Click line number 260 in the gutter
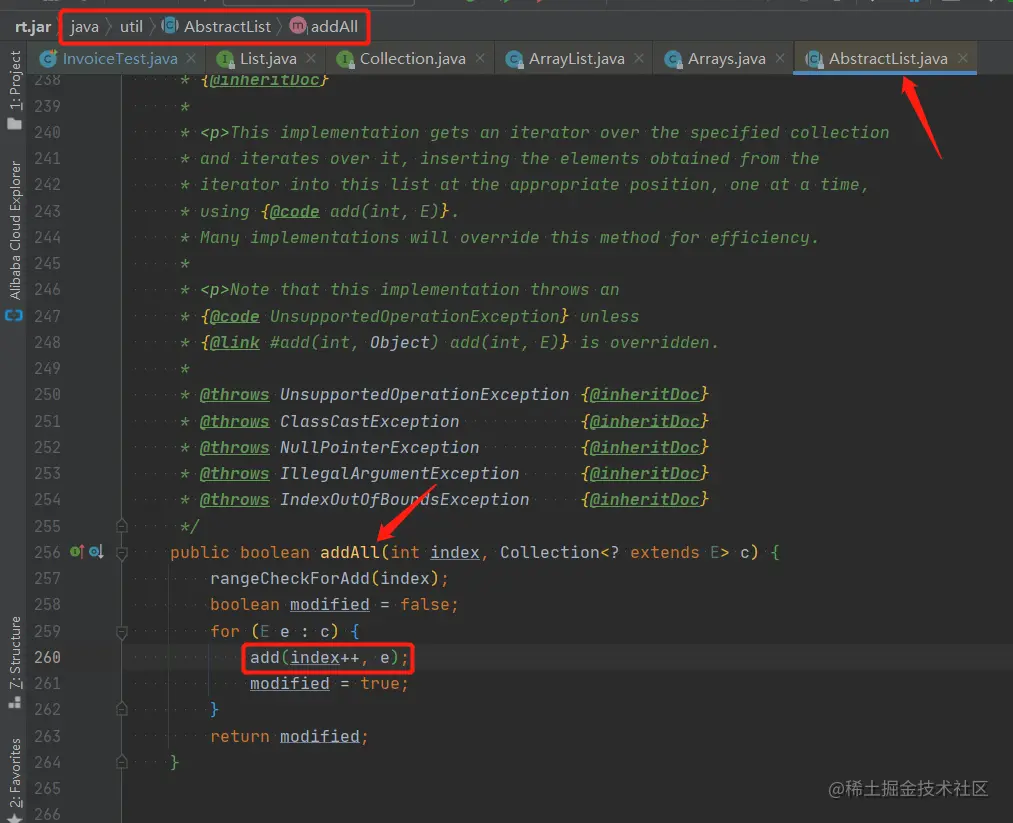This screenshot has width=1013, height=823. 47,657
